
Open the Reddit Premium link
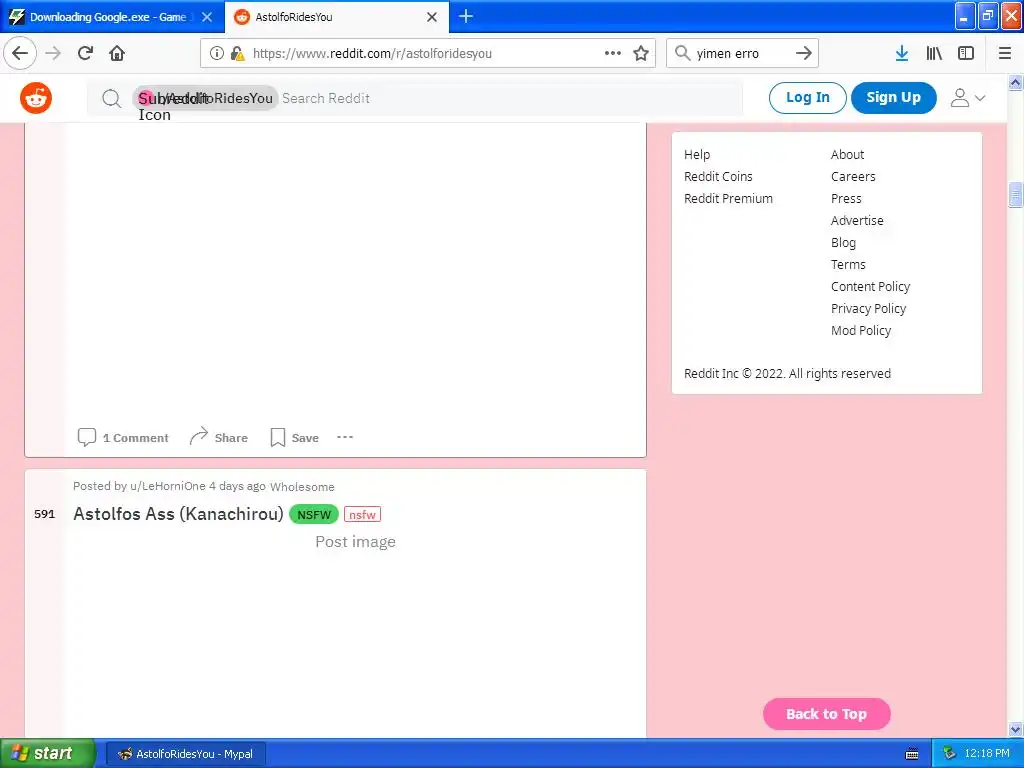[728, 199]
